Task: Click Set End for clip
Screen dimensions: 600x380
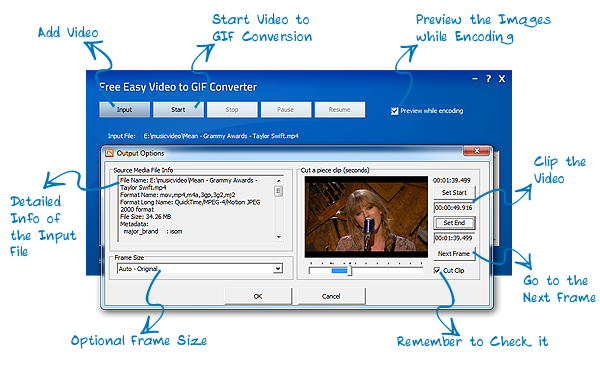Action: click(454, 223)
